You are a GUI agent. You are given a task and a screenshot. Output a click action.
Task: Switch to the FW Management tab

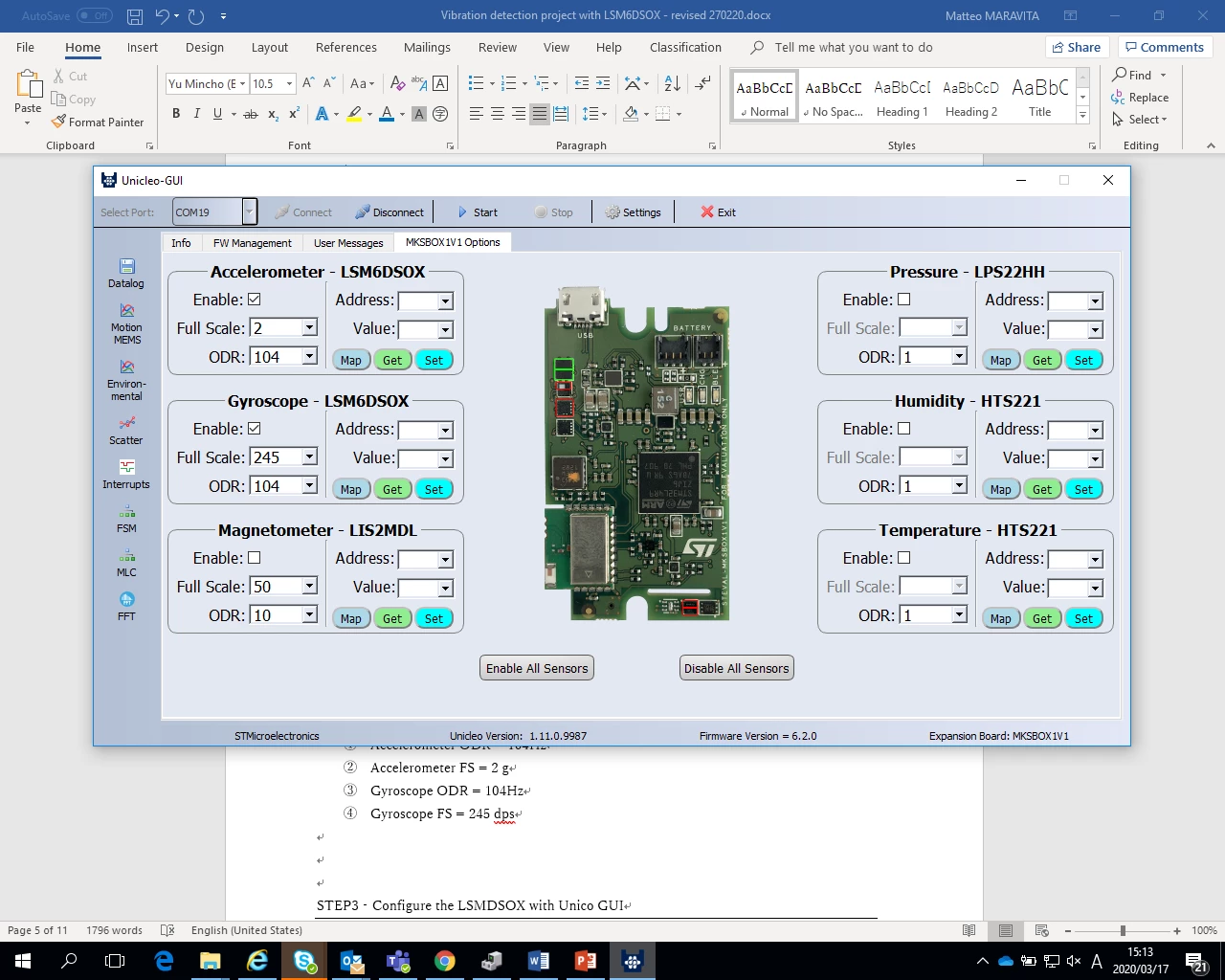point(253,243)
